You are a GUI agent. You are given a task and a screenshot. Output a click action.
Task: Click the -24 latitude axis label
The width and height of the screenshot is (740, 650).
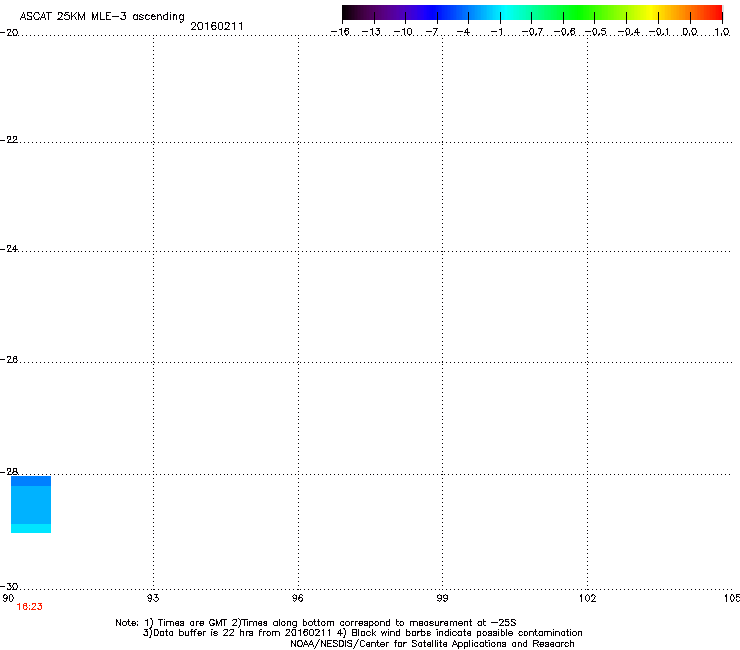(9, 249)
